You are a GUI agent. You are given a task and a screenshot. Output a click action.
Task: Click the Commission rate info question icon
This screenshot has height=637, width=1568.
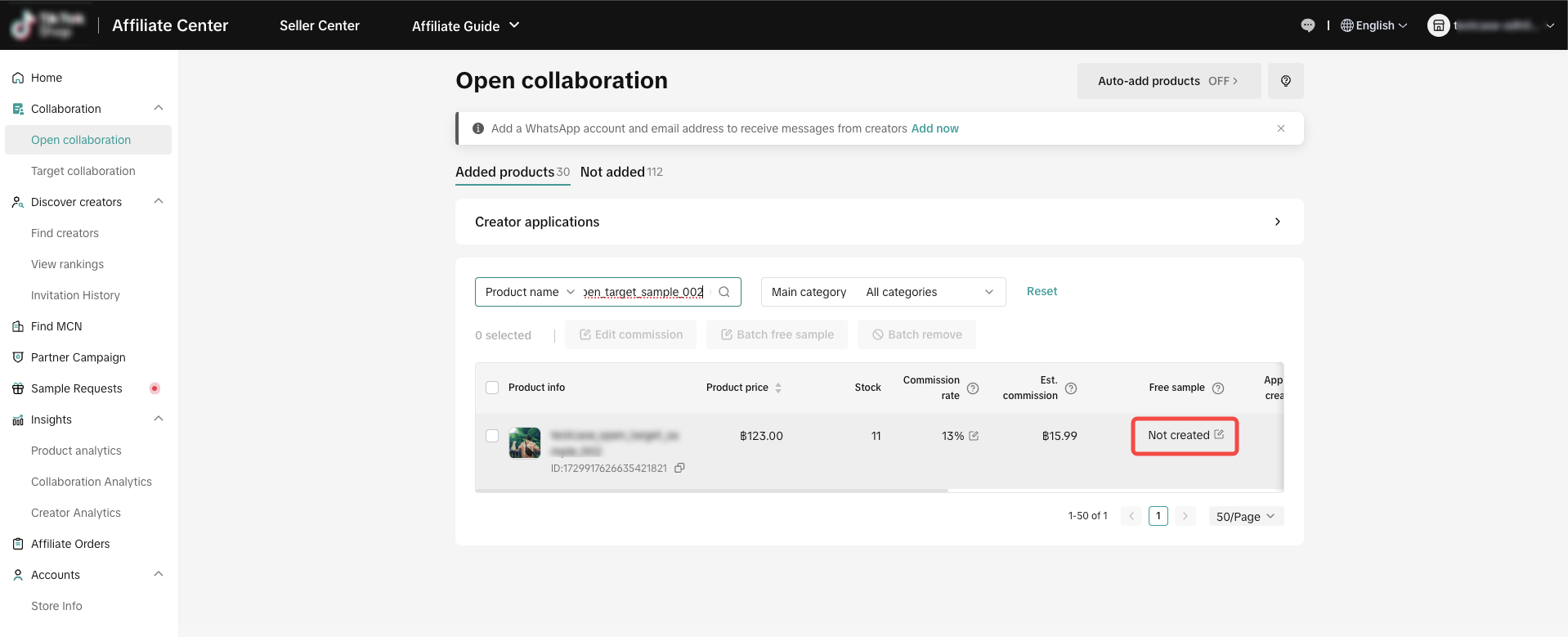(x=973, y=388)
